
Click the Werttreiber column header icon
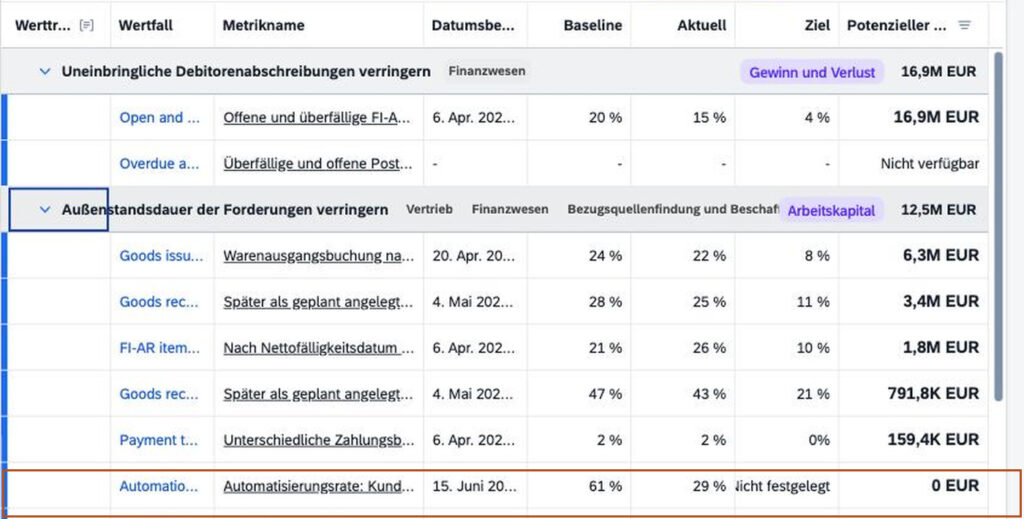click(86, 25)
